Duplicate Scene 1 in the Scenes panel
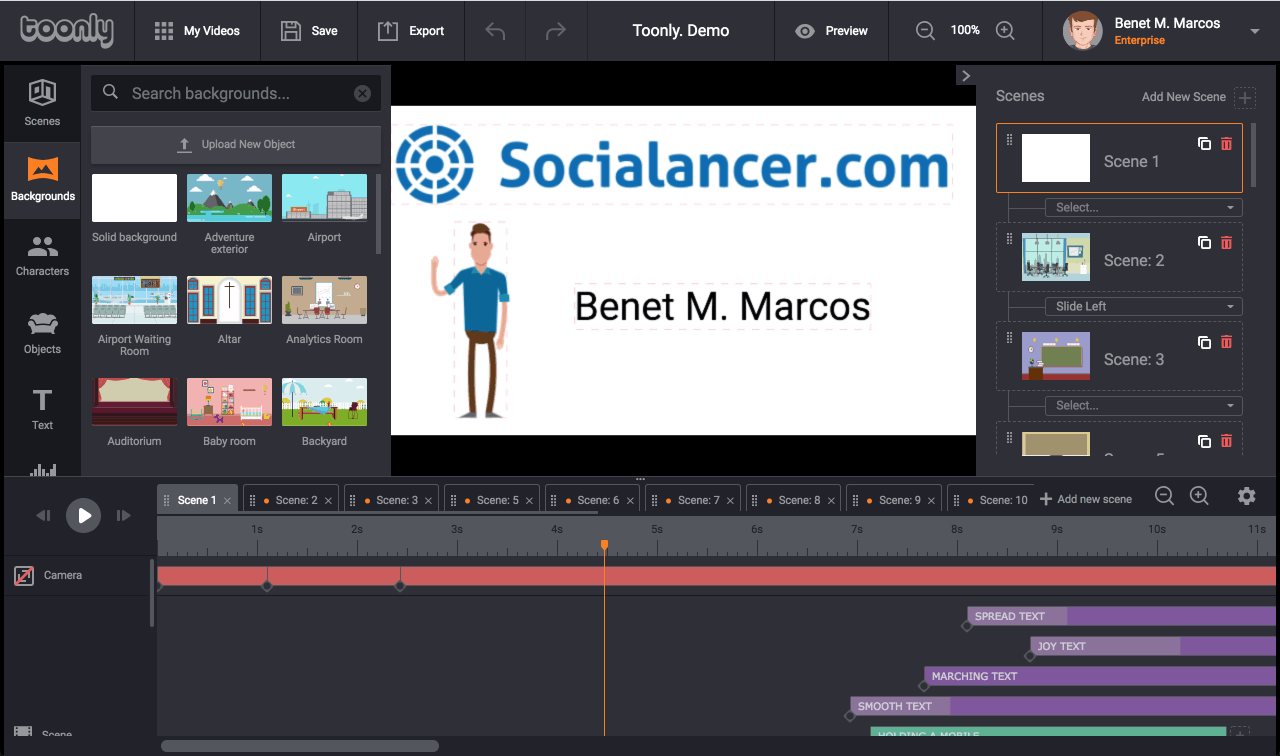The image size is (1280, 756). pos(1204,143)
